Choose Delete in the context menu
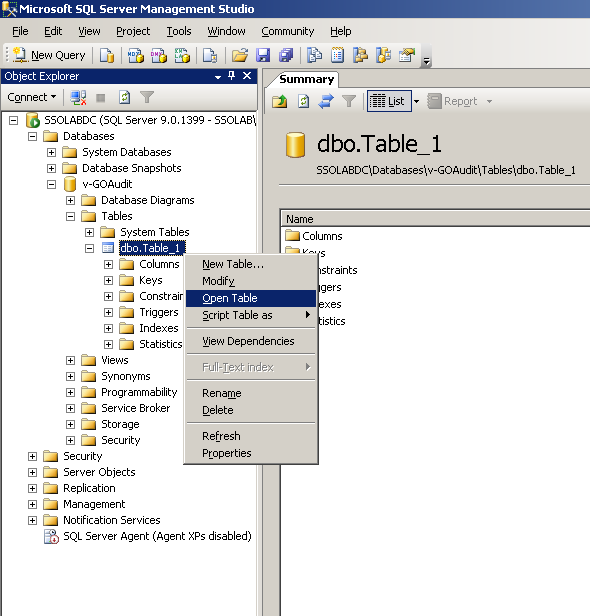The width and height of the screenshot is (590, 616). (x=251, y=410)
